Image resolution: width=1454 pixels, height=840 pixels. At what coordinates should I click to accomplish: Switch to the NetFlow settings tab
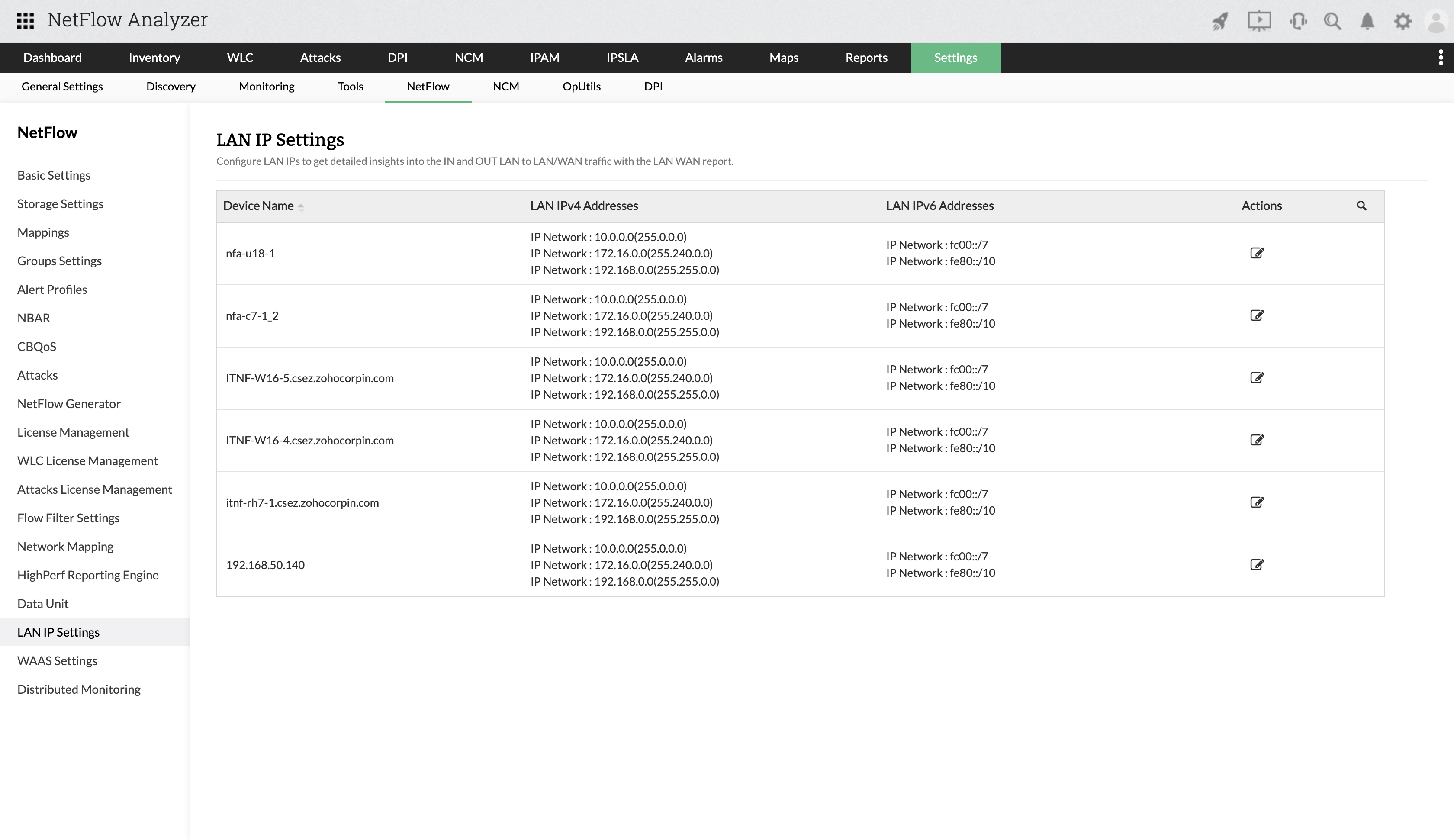tap(428, 87)
